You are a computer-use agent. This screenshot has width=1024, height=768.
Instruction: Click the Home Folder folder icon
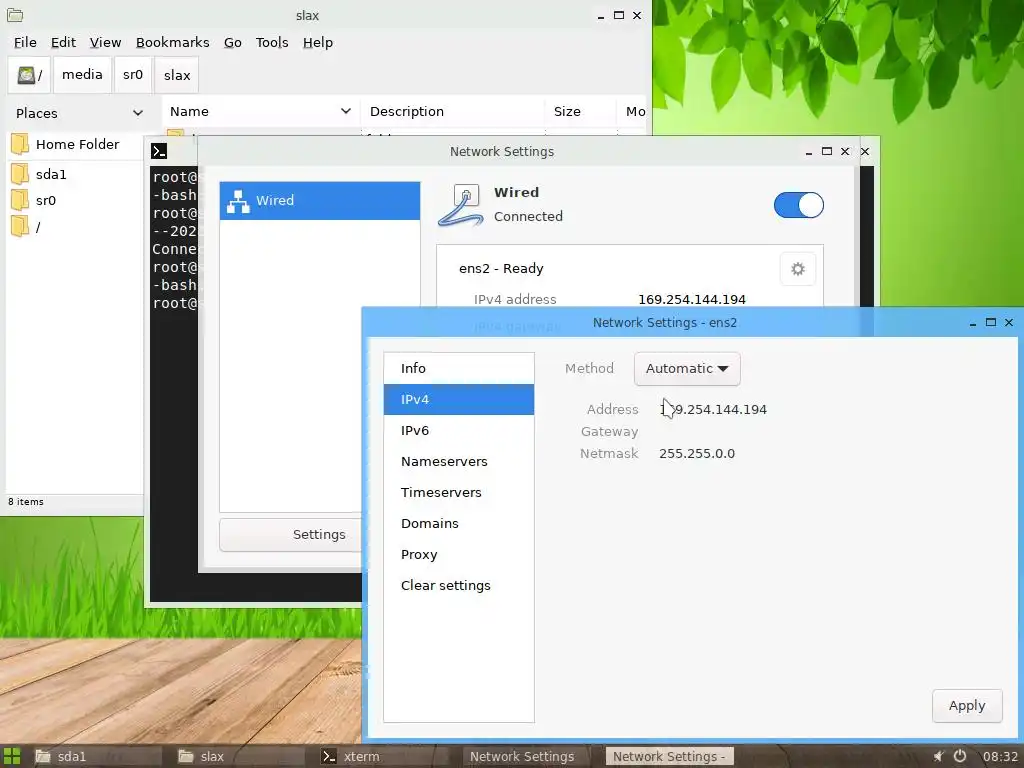coord(20,144)
